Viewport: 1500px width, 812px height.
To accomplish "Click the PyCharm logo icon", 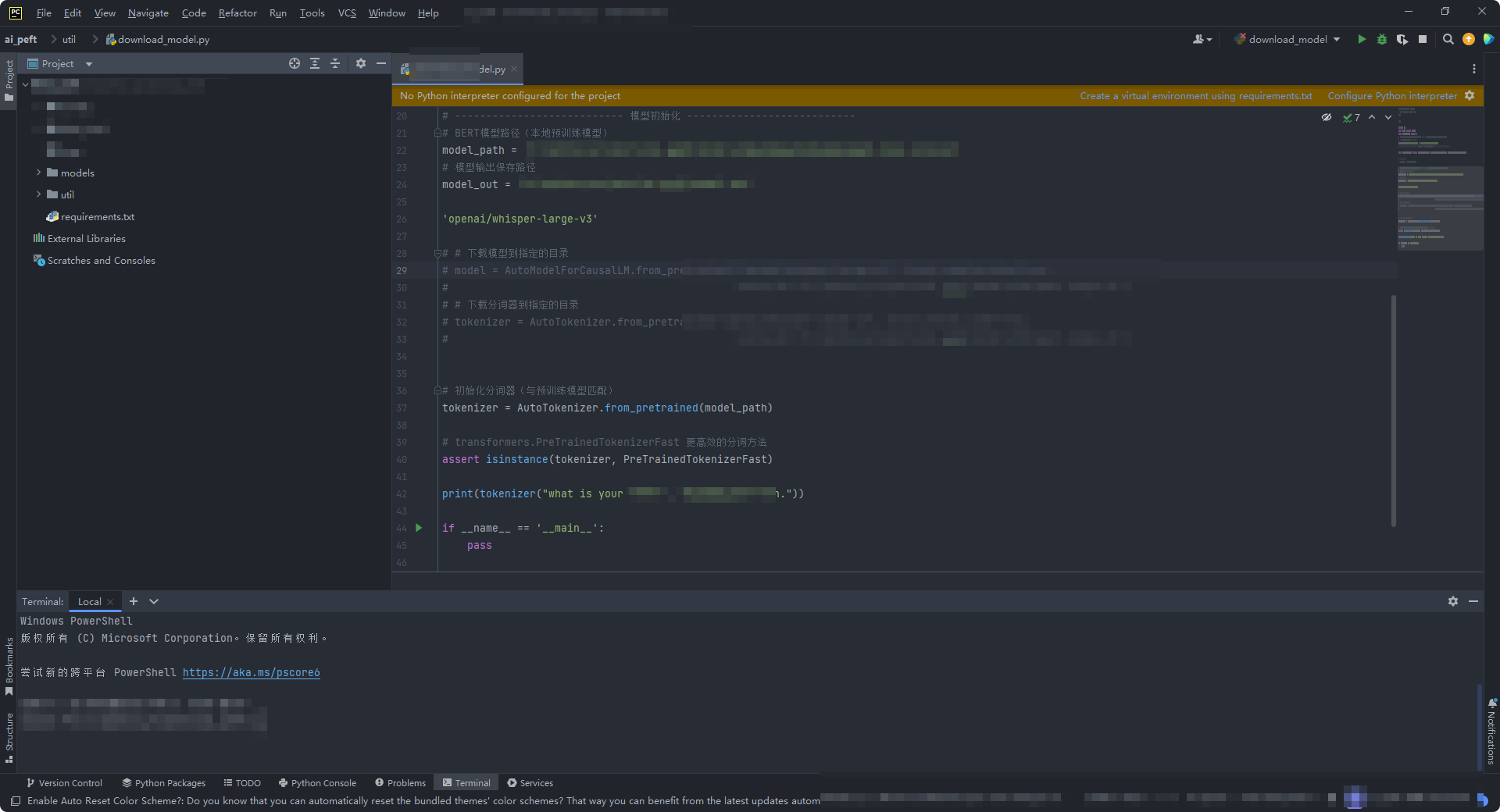I will [x=16, y=12].
